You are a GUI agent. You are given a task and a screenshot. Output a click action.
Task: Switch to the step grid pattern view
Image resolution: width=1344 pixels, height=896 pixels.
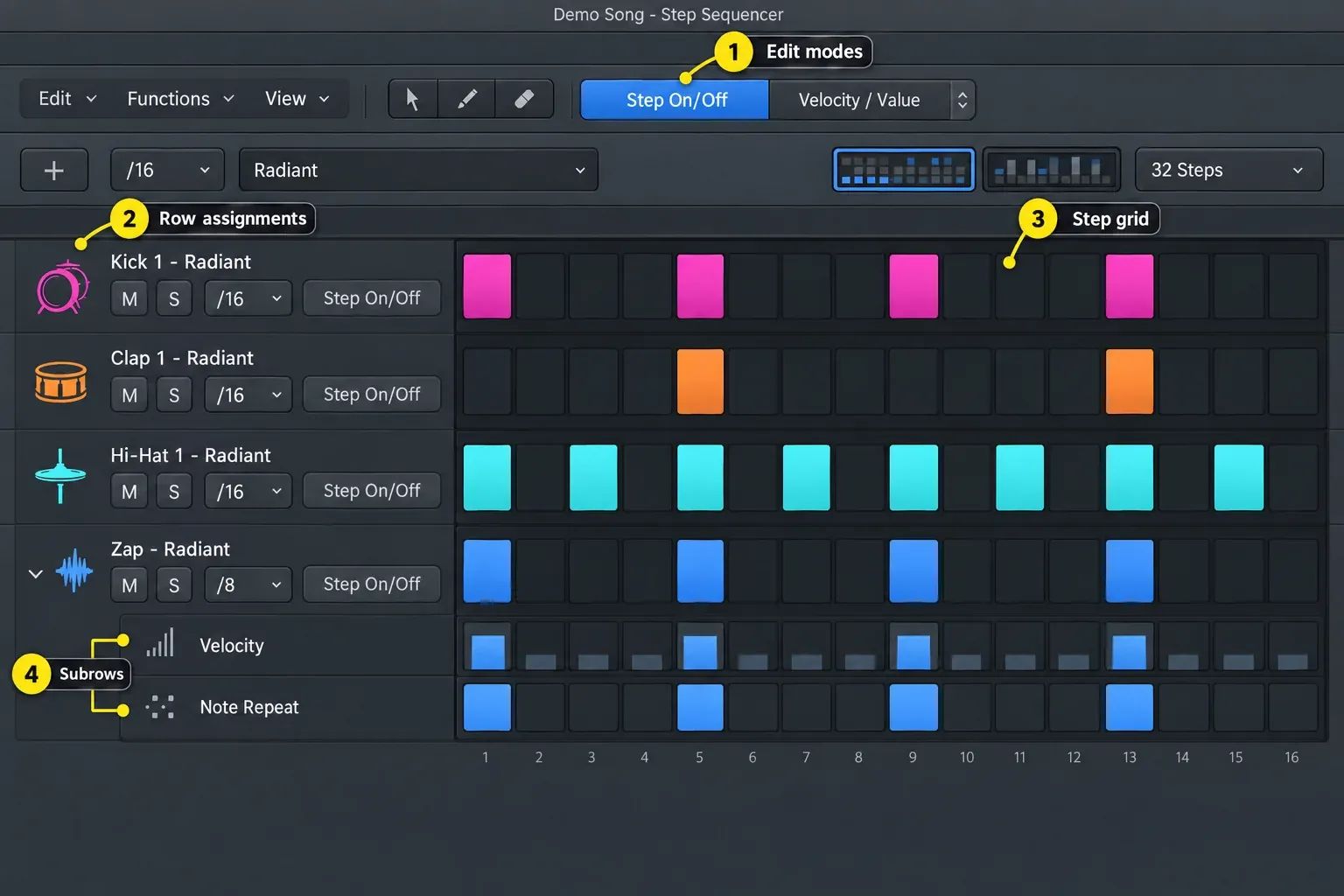pos(904,170)
